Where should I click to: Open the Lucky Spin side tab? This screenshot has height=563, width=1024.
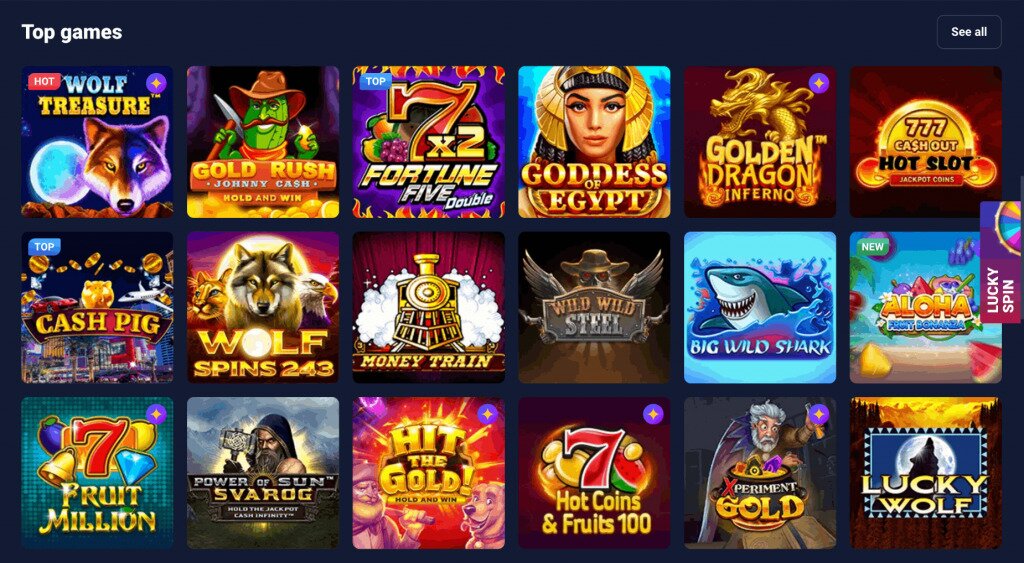(1002, 262)
